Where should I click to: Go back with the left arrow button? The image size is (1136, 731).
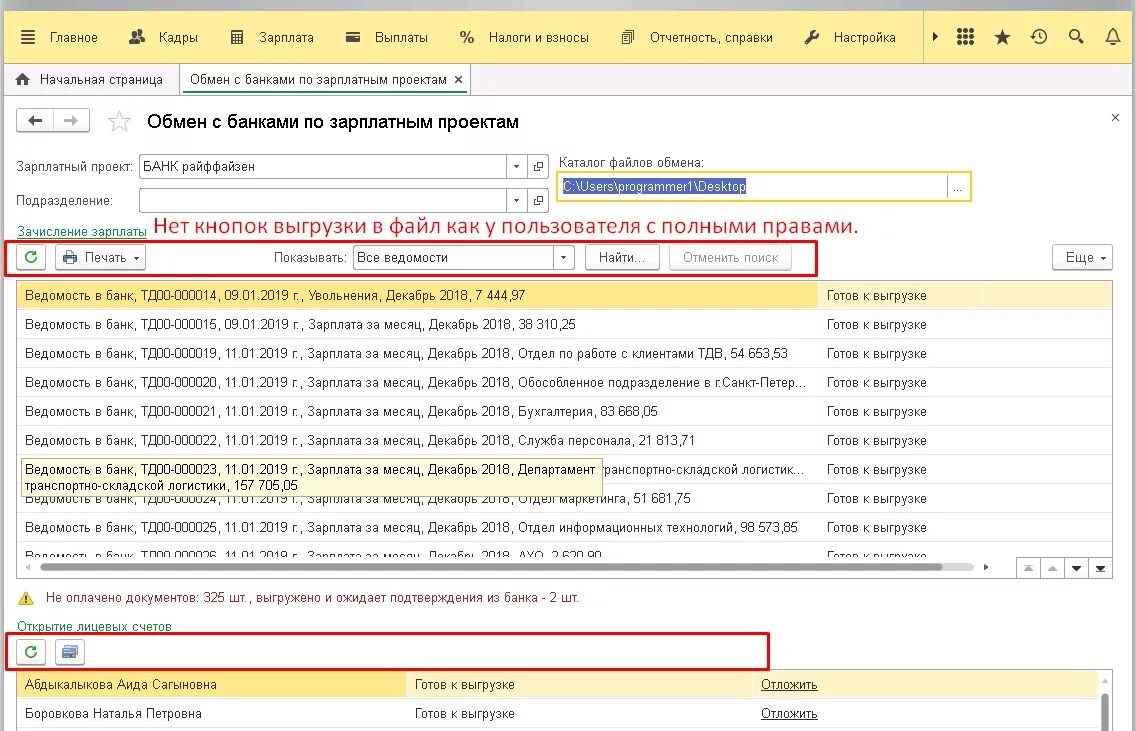click(x=35, y=120)
